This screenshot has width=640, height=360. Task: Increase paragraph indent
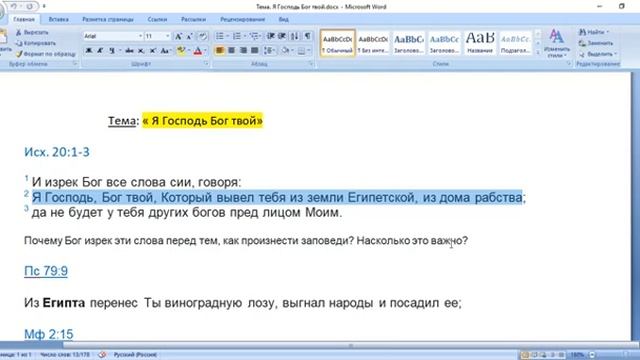(282, 36)
